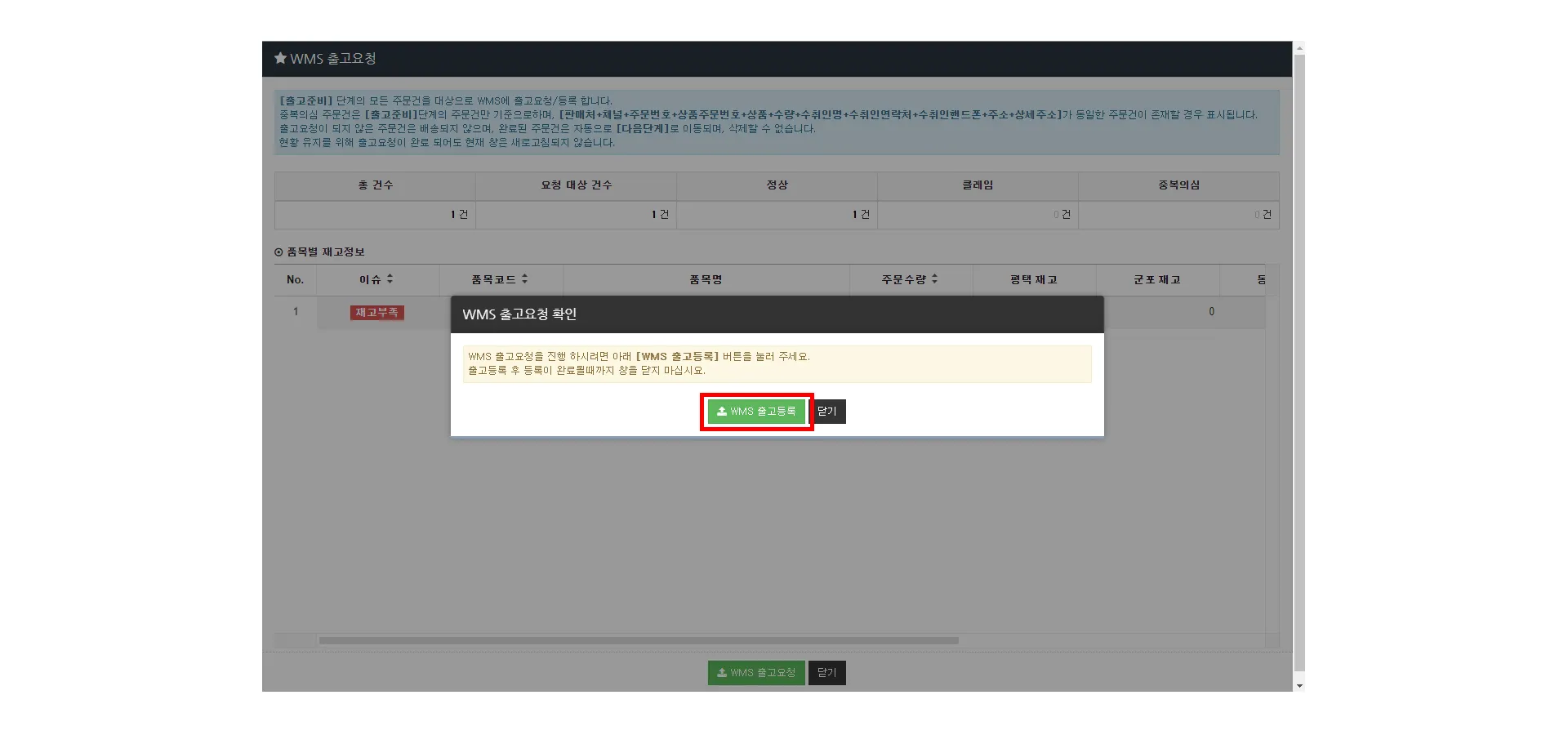Image resolution: width=1568 pixels, height=735 pixels.
Task: Click the 요청 대상 건수 summary header
Action: (577, 185)
